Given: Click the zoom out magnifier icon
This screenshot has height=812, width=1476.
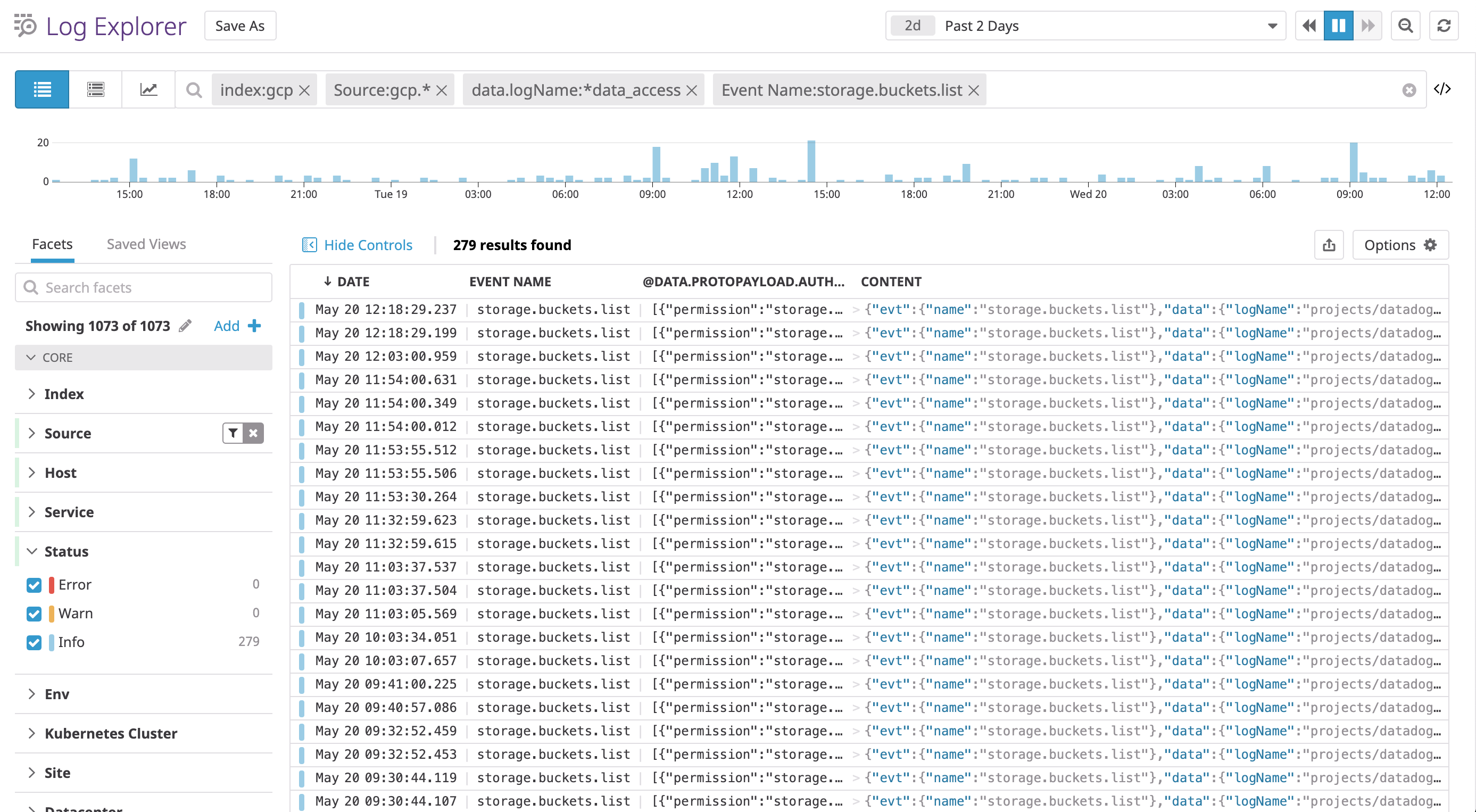Looking at the screenshot, I should point(1406,25).
